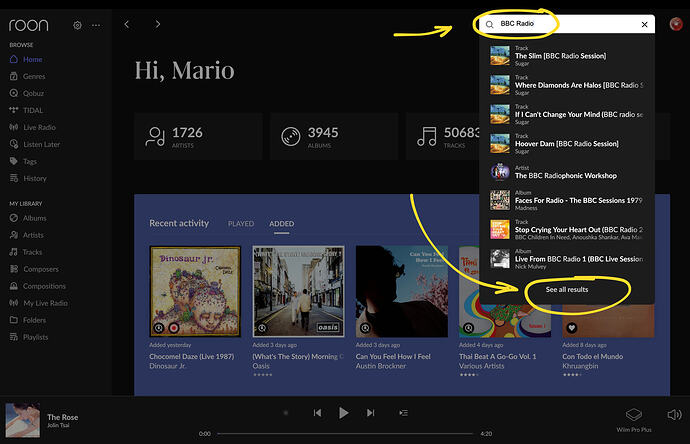Click the heart icon on Con Todo el Mundo
Image resolution: width=690 pixels, height=444 pixels.
point(572,328)
